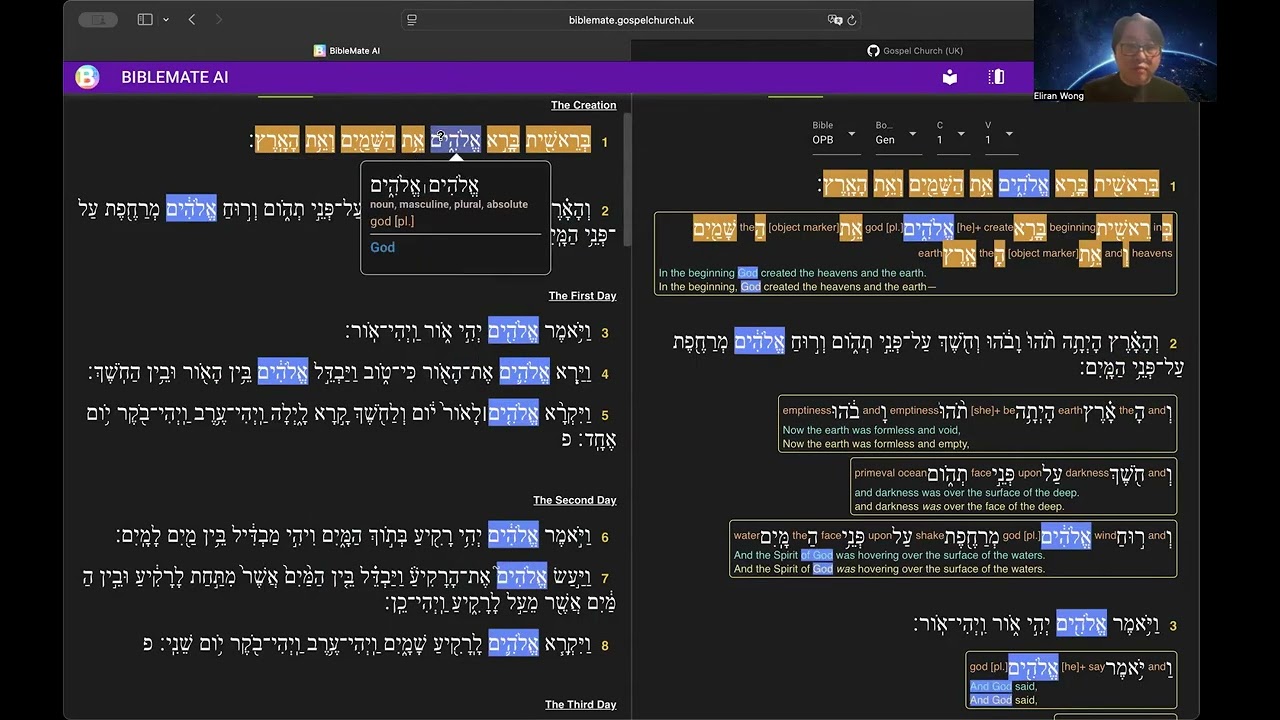Click 'Now the earth was formless and void' line
Screen dimensions: 1280x720
pyautogui.click(x=869, y=430)
